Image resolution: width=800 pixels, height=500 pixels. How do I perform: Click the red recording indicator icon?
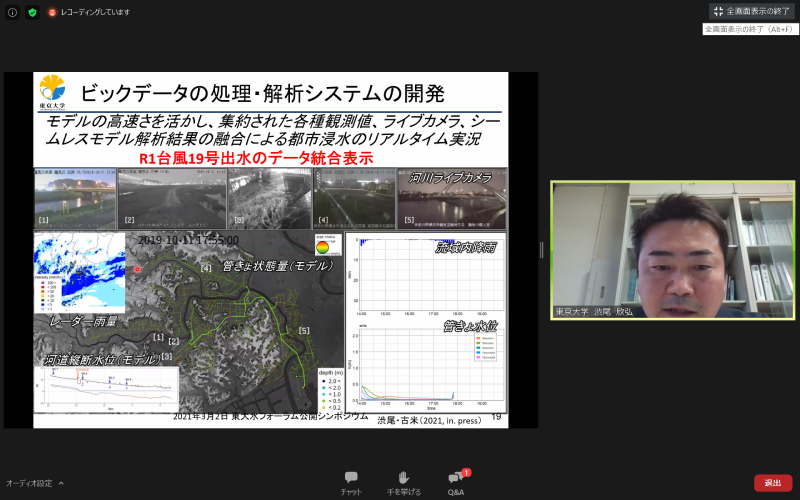(52, 12)
